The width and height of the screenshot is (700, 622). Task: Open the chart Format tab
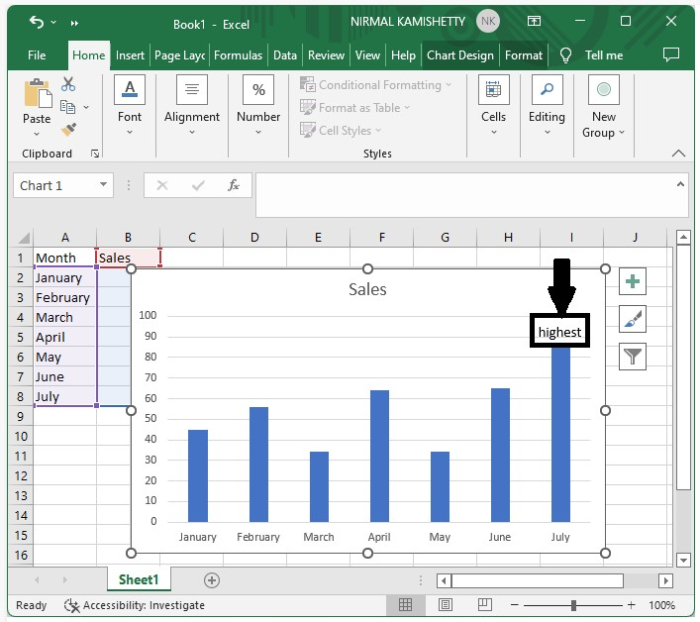[x=524, y=55]
